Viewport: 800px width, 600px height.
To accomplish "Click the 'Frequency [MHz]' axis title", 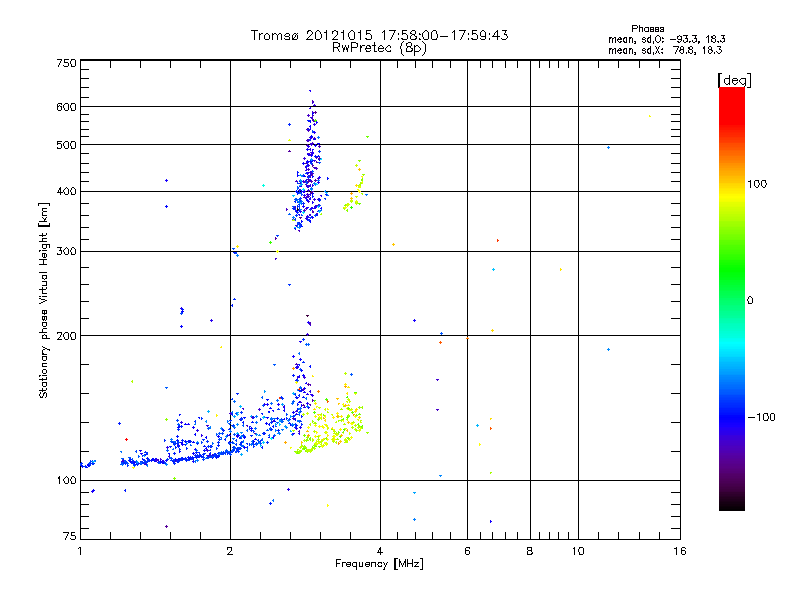I will (x=379, y=564).
